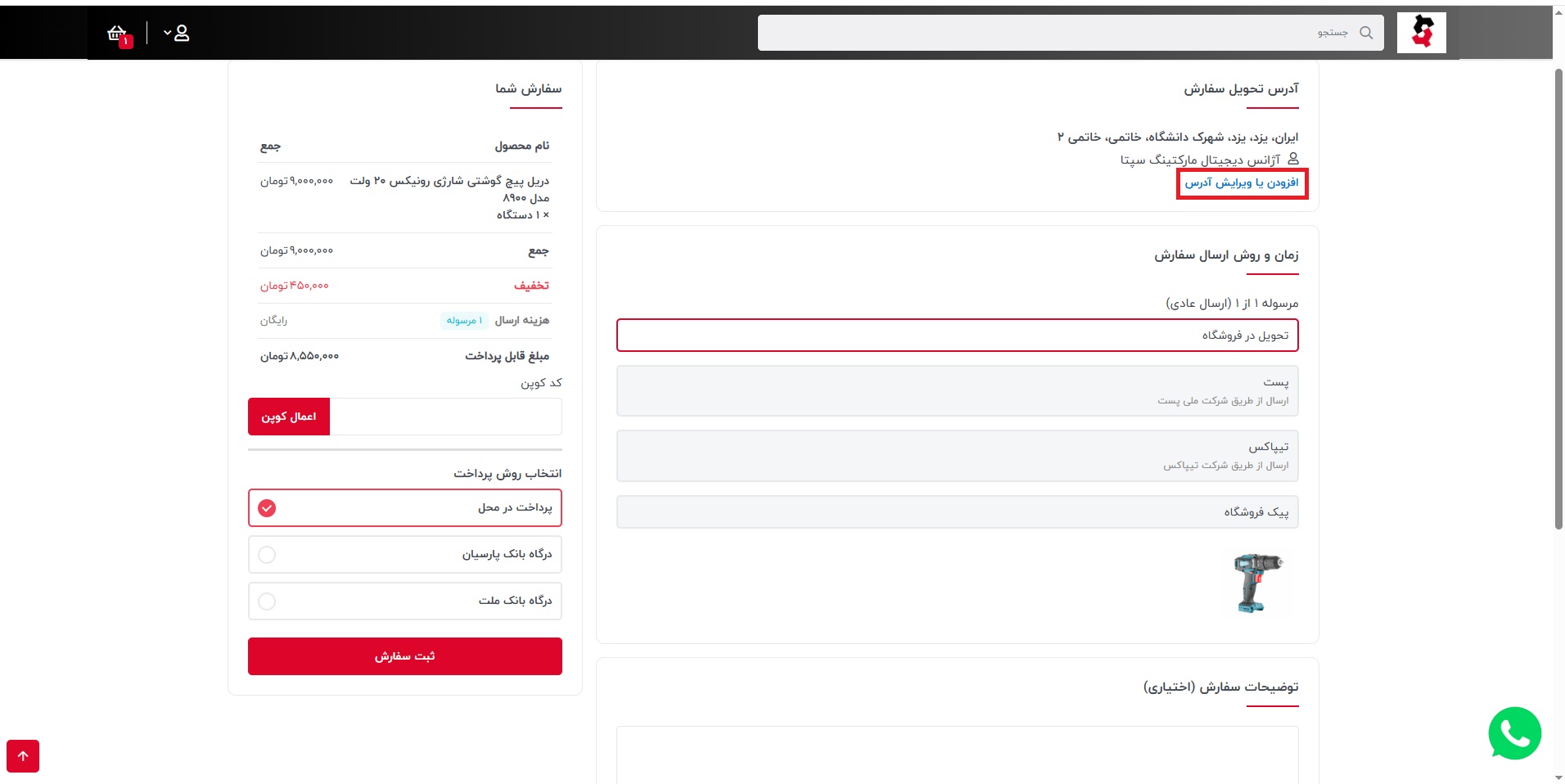Choose تحویل در فروشگاه shipping method
This screenshot has height=784, width=1565.
click(957, 336)
